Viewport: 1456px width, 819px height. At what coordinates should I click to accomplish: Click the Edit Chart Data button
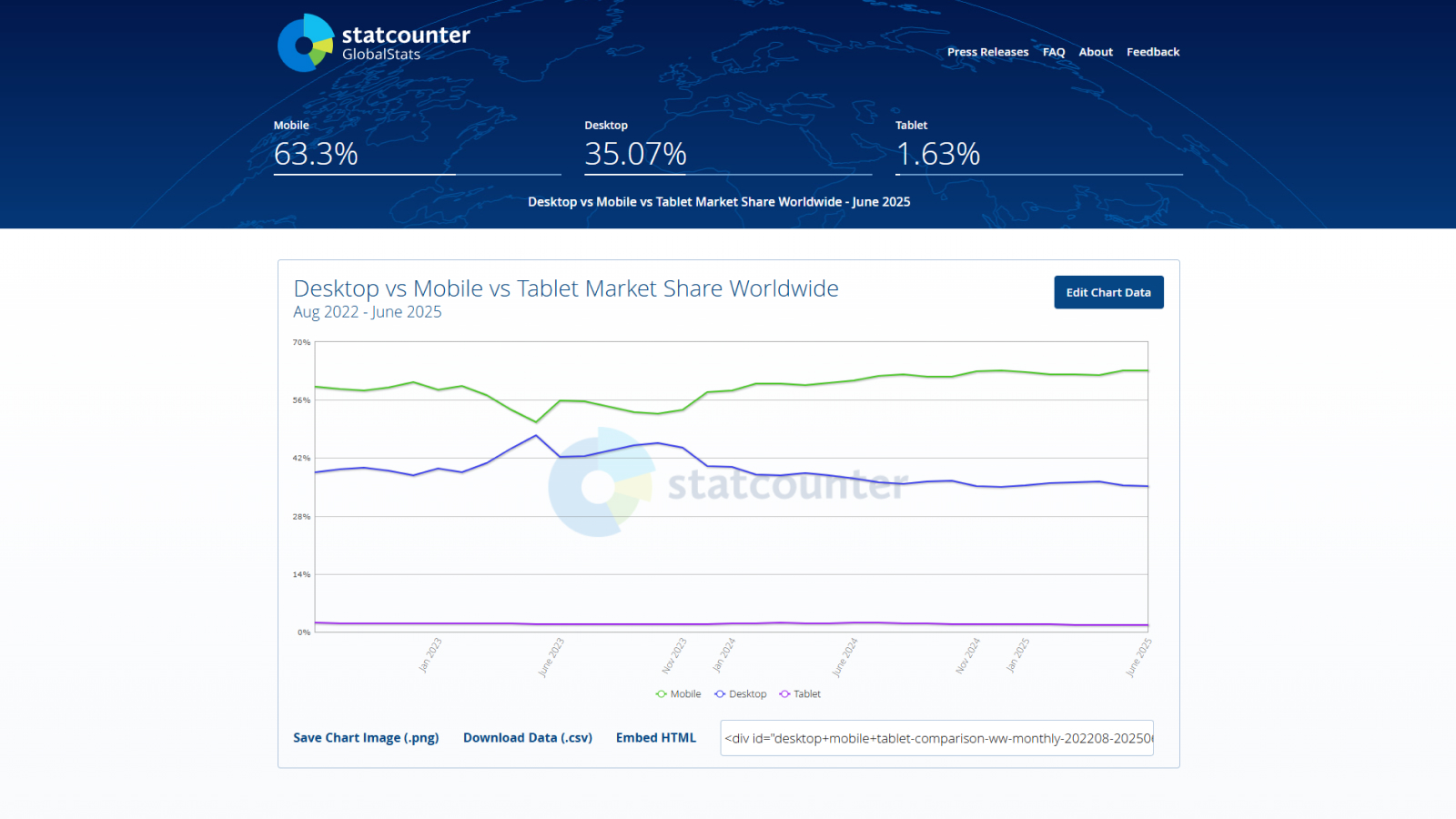coord(1107,292)
